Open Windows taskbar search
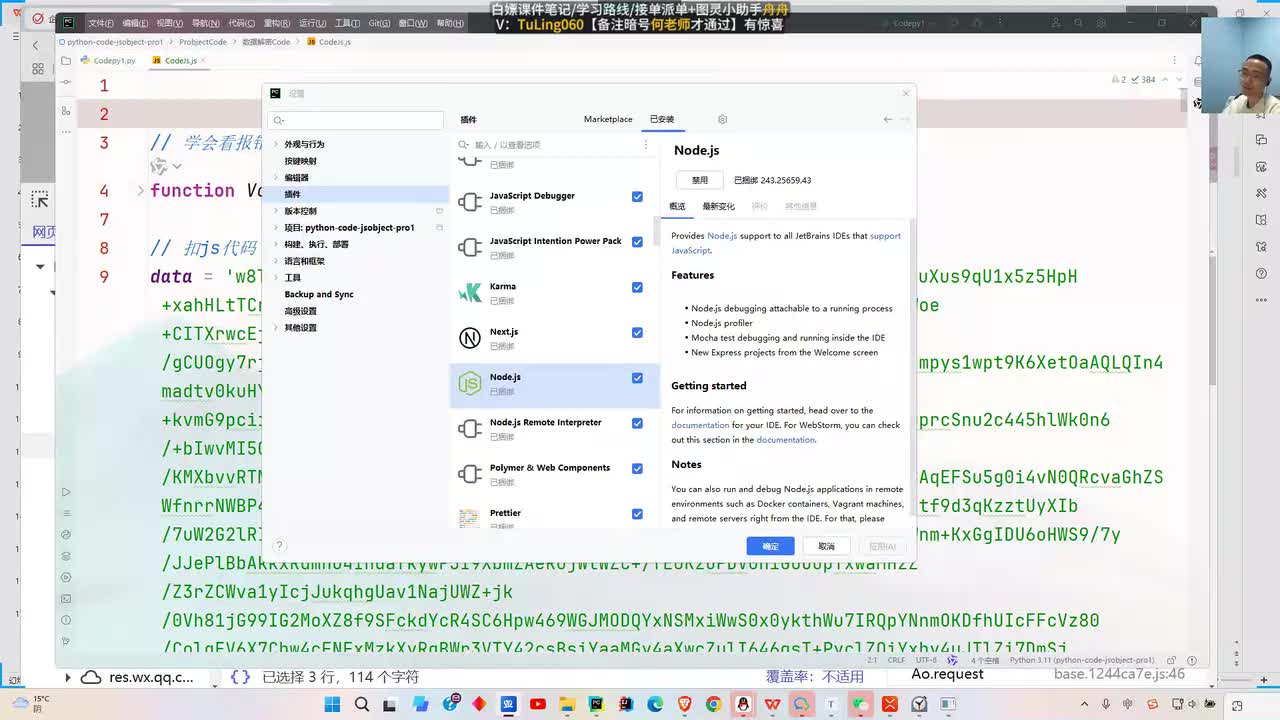 click(362, 704)
